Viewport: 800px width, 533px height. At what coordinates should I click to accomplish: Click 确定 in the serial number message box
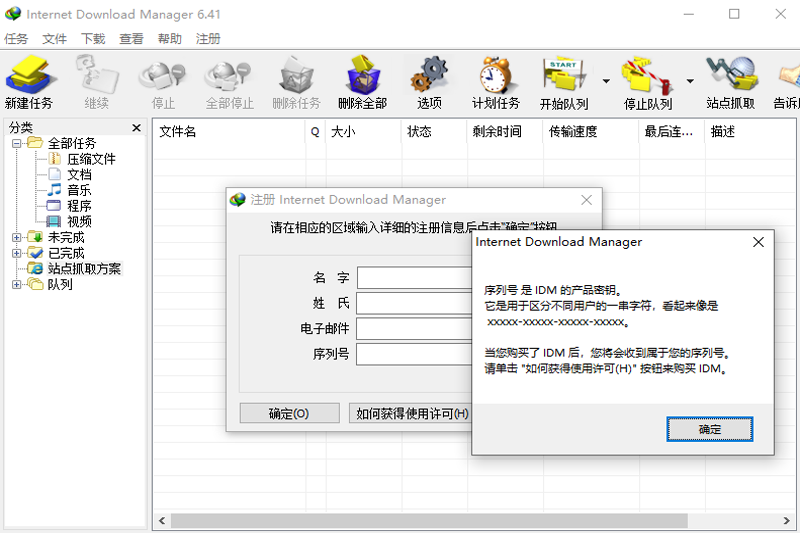[709, 429]
